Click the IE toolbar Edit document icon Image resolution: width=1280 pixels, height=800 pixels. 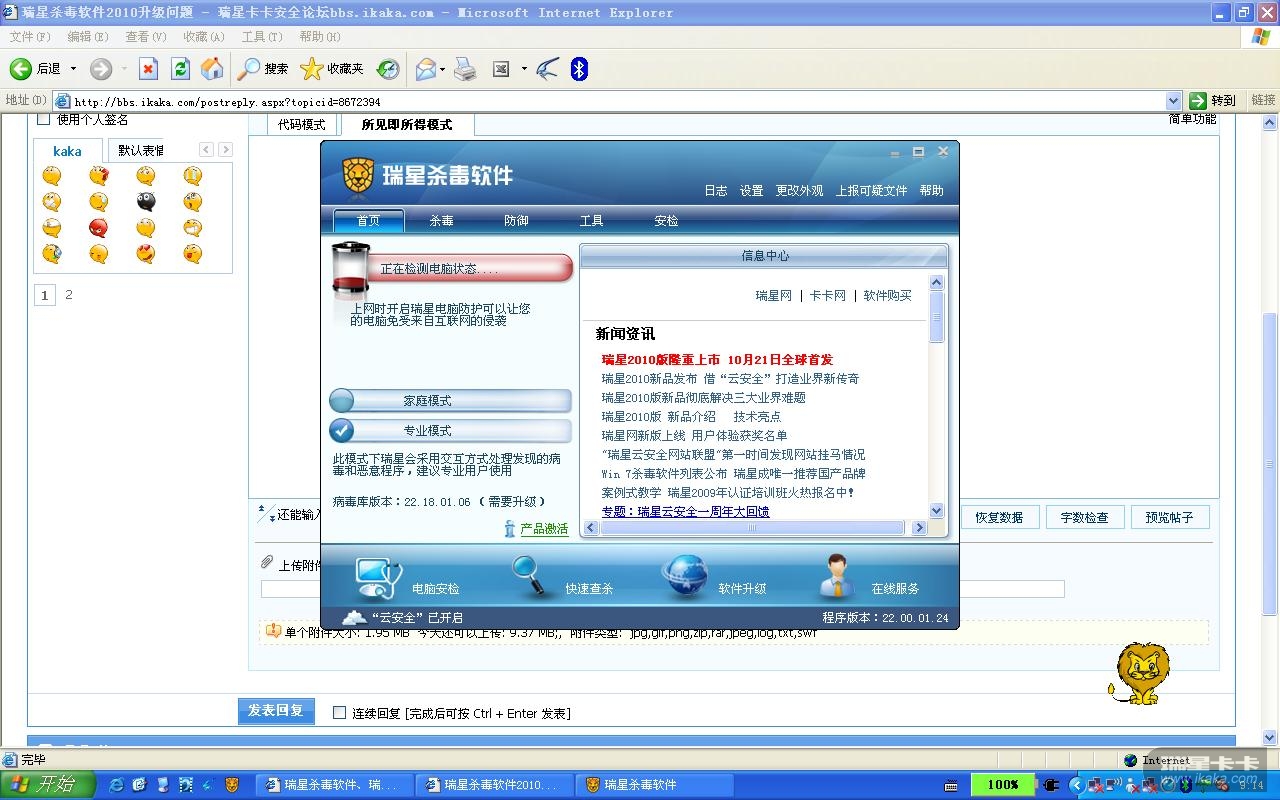point(501,69)
